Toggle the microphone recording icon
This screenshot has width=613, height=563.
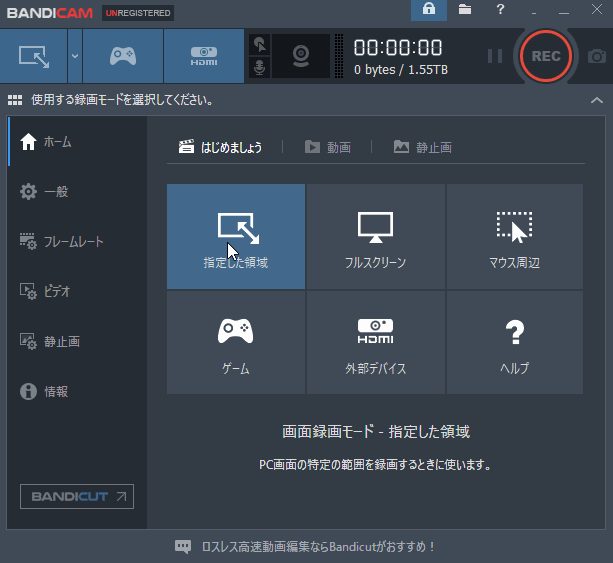260,67
